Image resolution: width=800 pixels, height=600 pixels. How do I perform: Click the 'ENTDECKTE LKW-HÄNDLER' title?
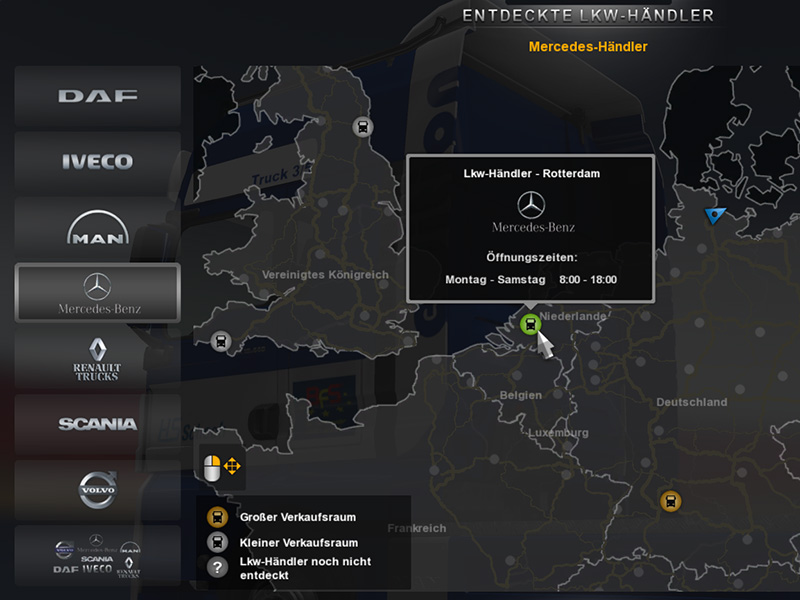coord(588,16)
